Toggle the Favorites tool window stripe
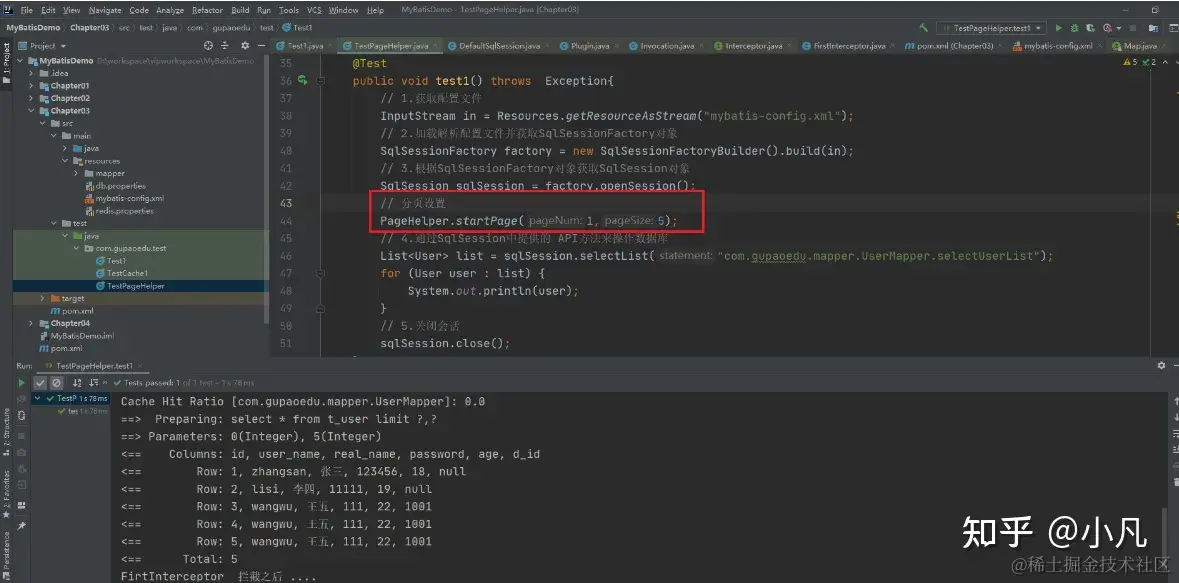Image resolution: width=1179 pixels, height=583 pixels. click(6, 496)
